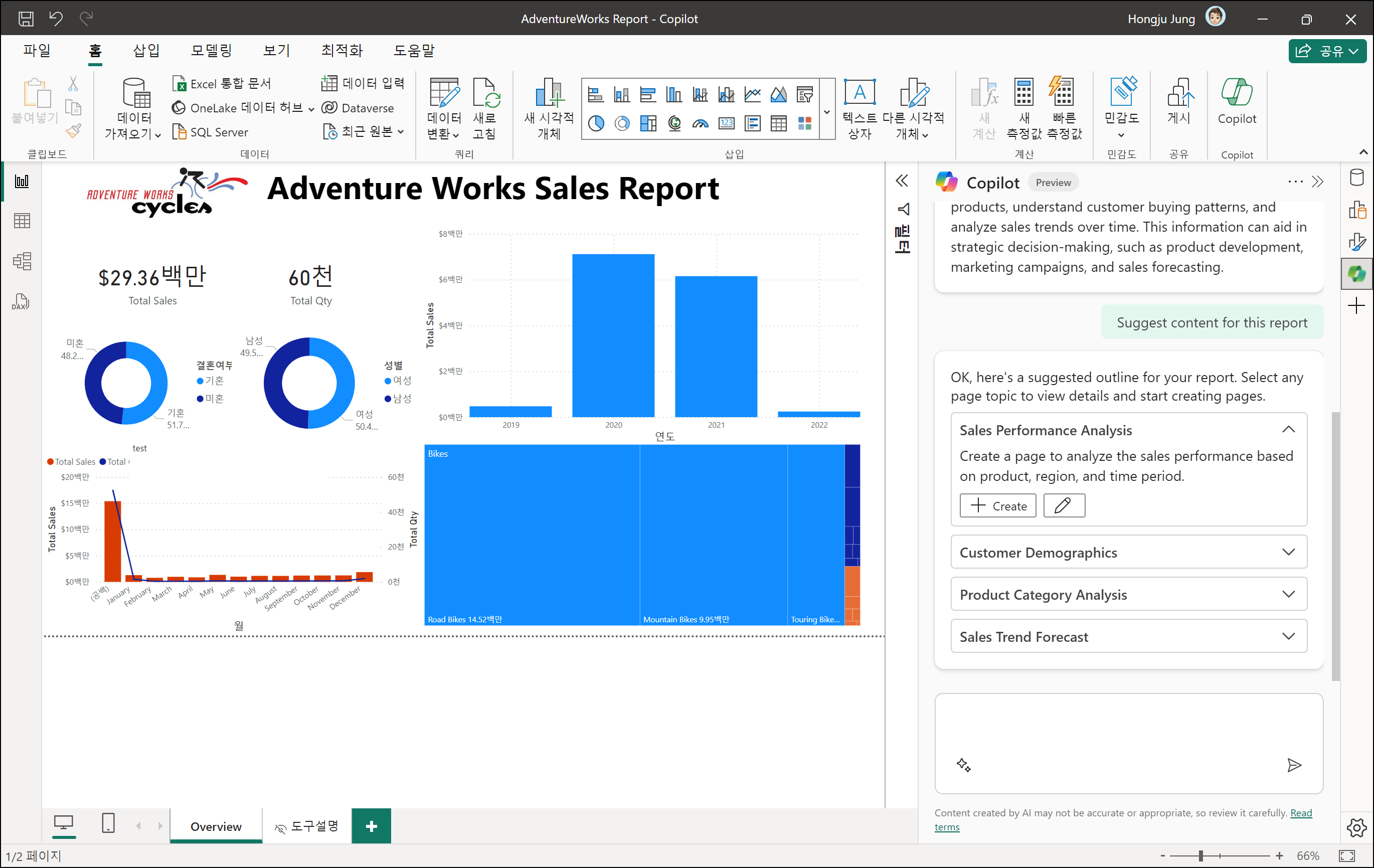Switch to mobile layout view
Viewport: 1374px width, 868px height.
(108, 823)
